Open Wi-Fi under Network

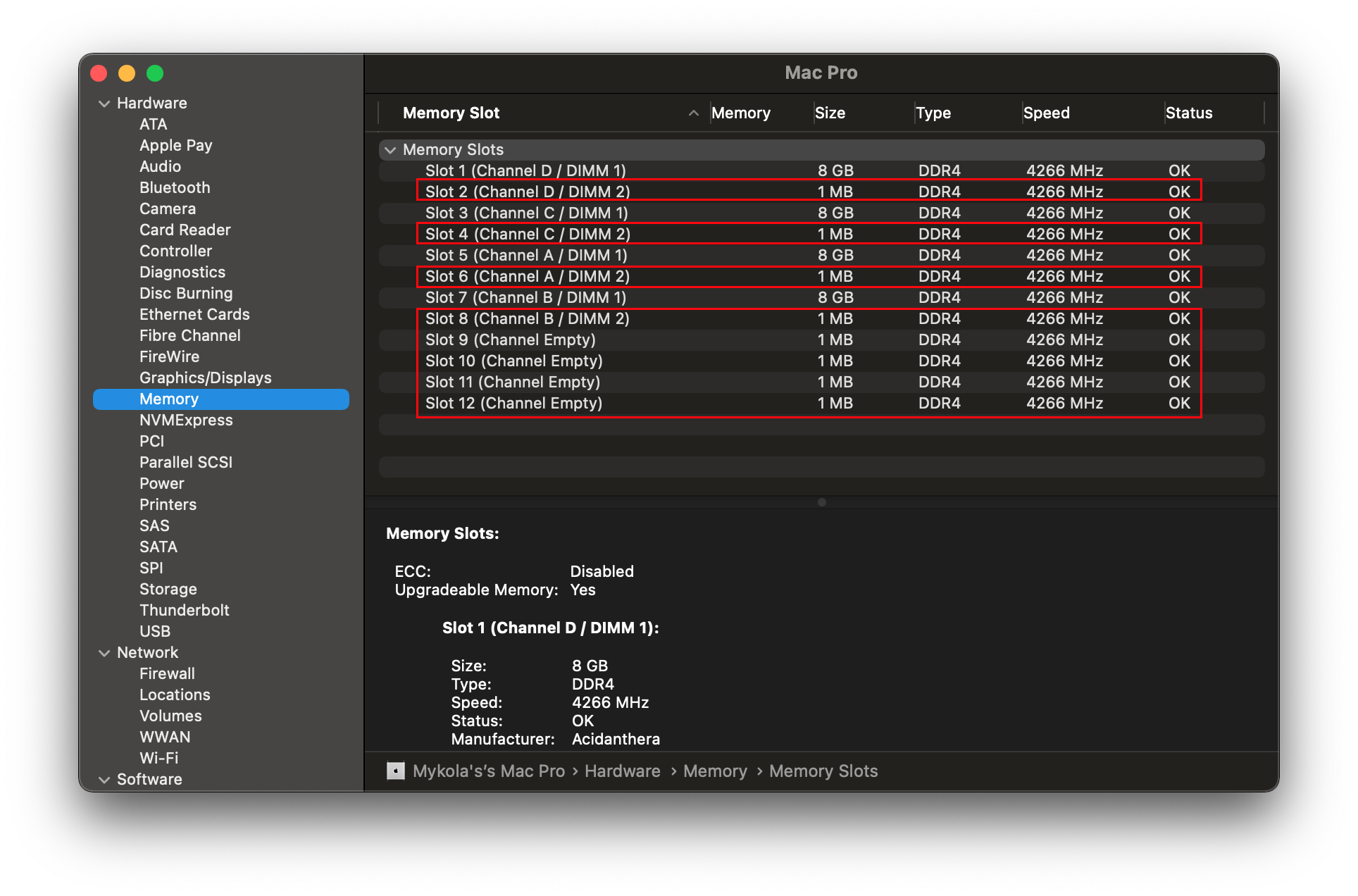coord(158,759)
